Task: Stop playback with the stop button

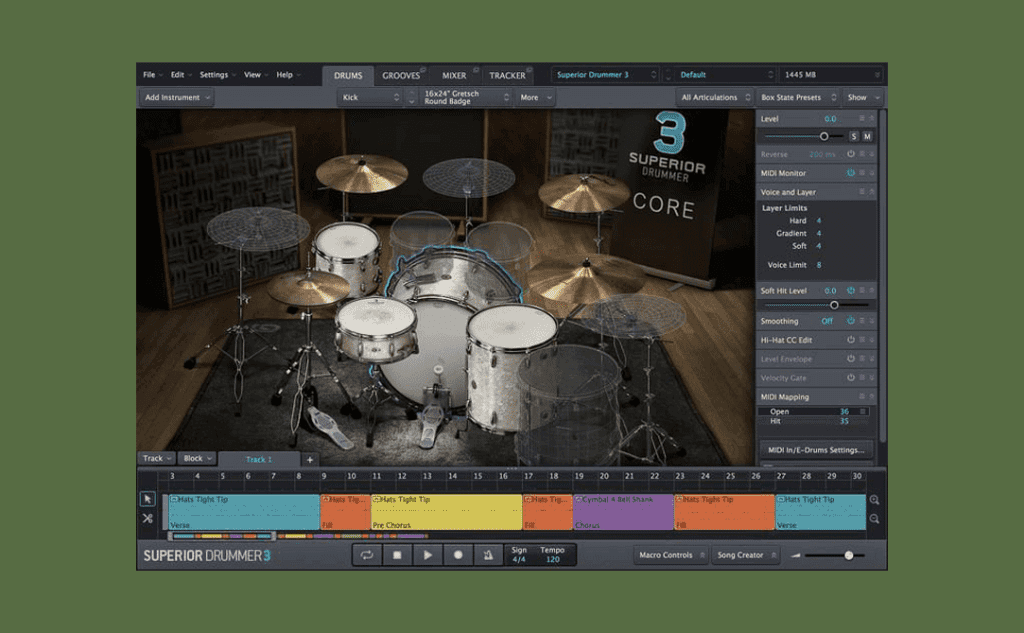Action: coord(397,555)
